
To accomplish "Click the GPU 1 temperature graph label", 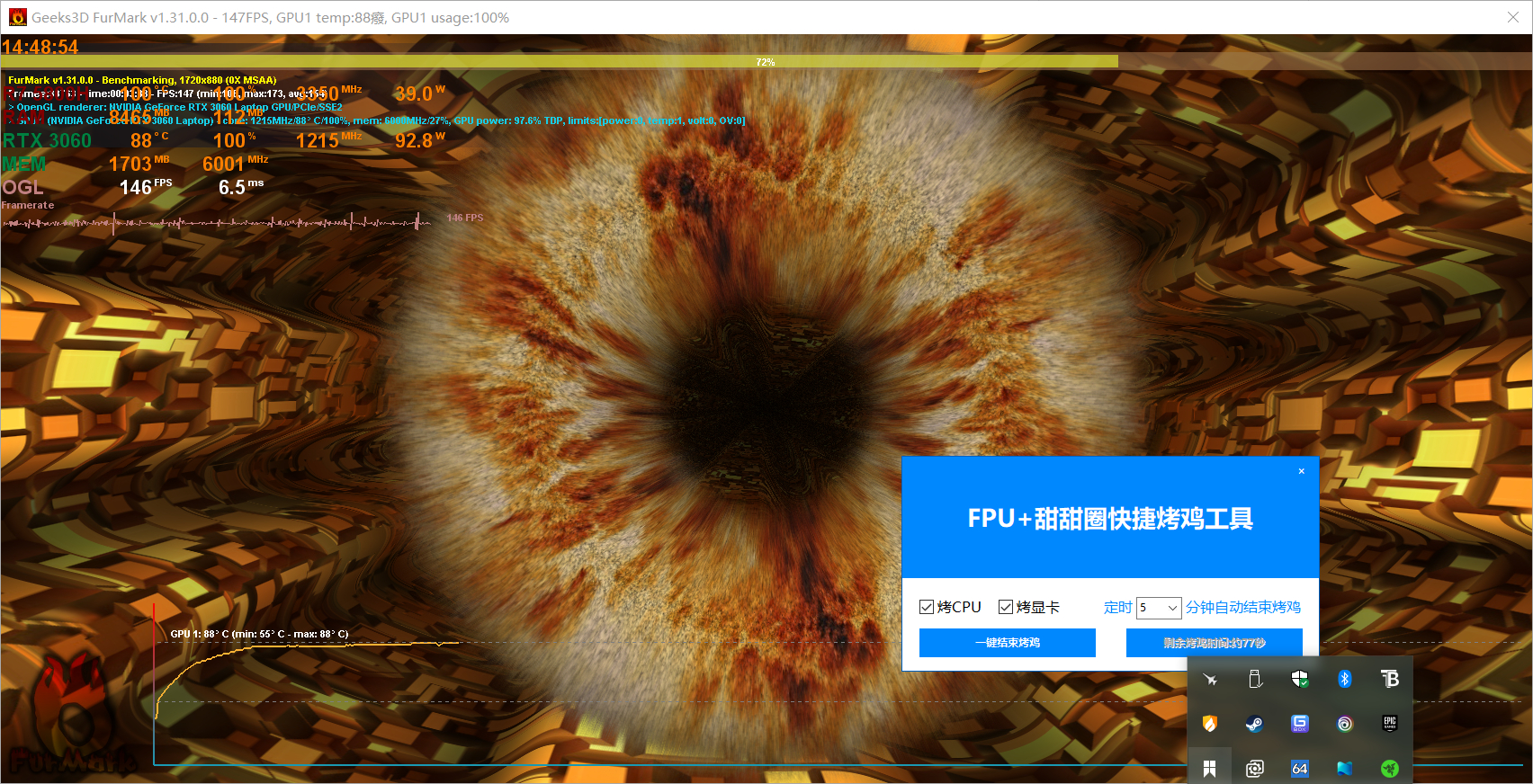I will pos(259,634).
